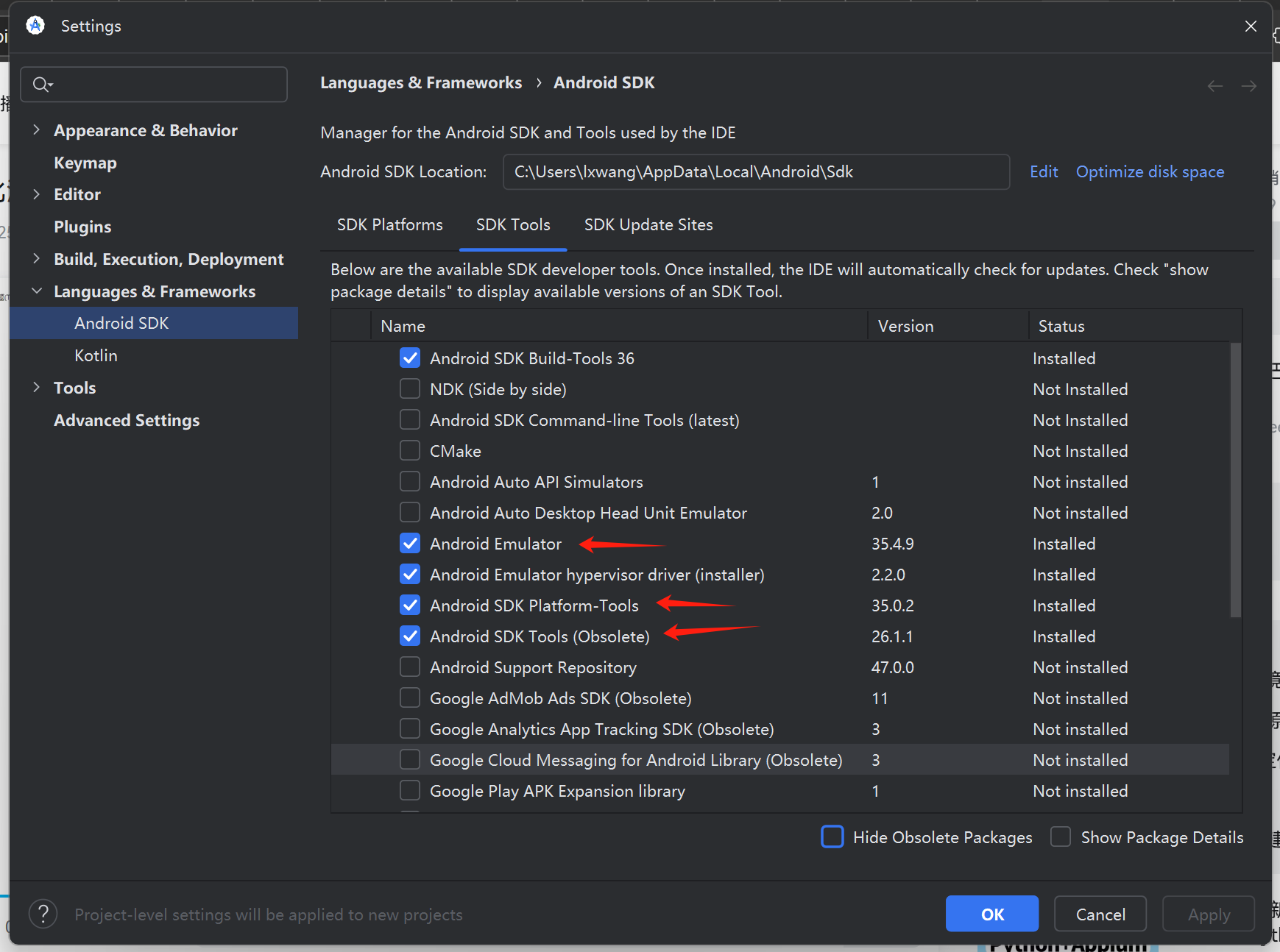Click the Apply button
The width and height of the screenshot is (1280, 952).
coord(1209,914)
